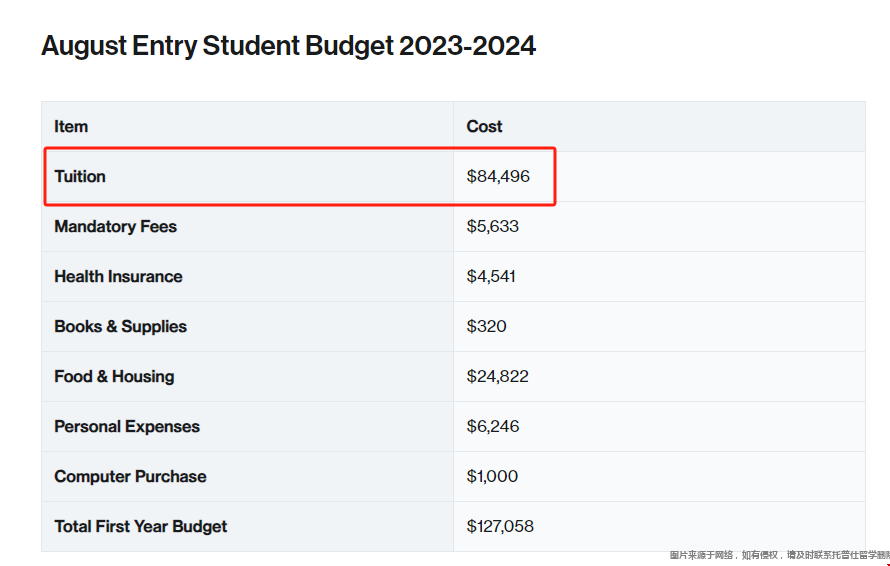Click the $127,058 total amount

click(501, 527)
